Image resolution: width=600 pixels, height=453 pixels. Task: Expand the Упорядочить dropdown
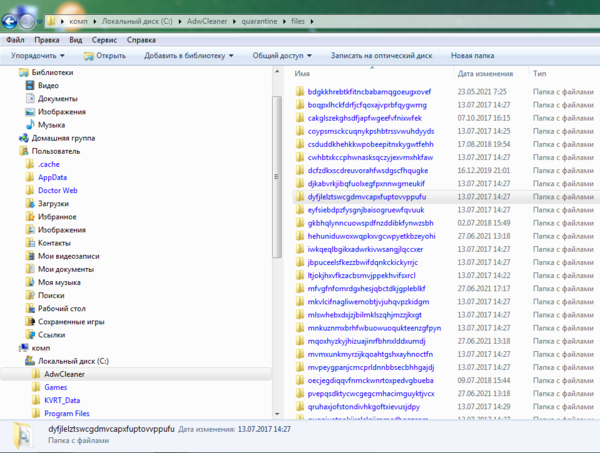(38, 56)
